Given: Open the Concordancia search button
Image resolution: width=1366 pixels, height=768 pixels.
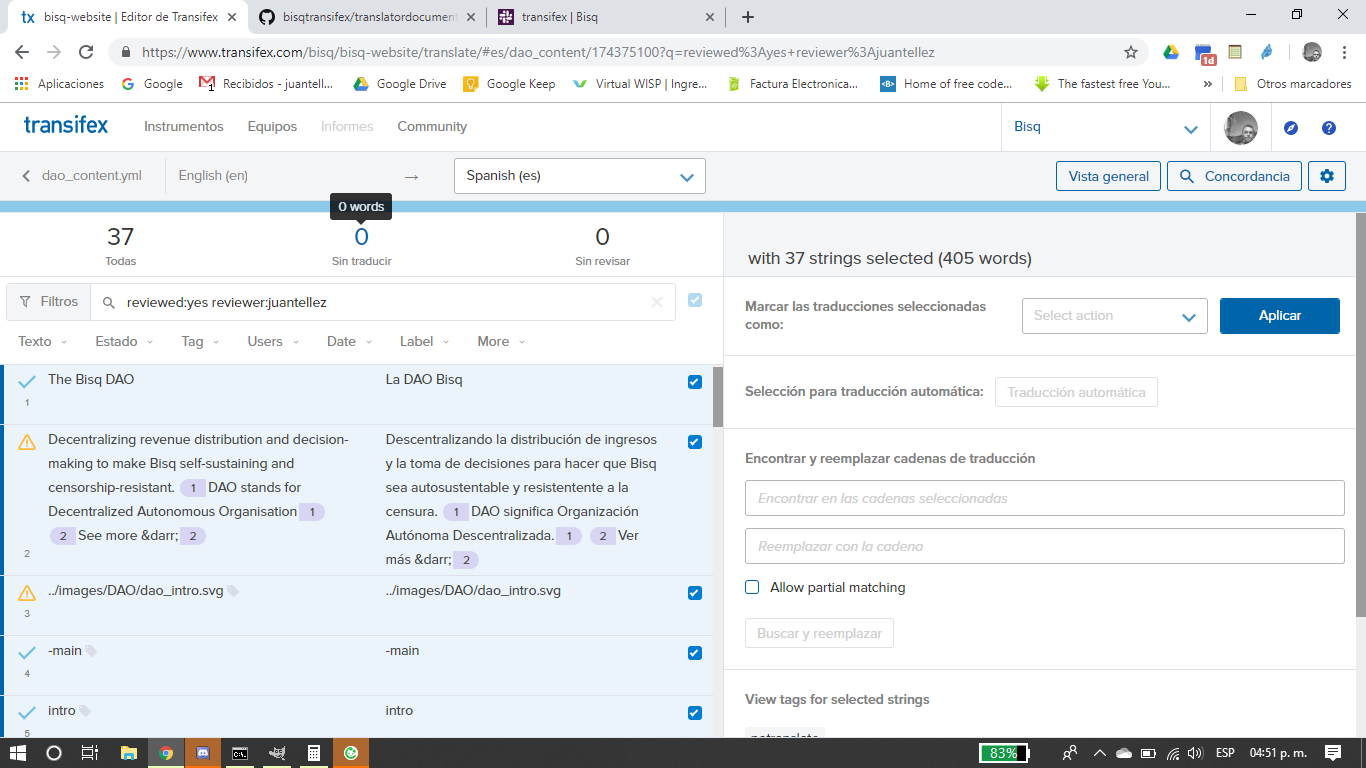Looking at the screenshot, I should click(x=1235, y=176).
